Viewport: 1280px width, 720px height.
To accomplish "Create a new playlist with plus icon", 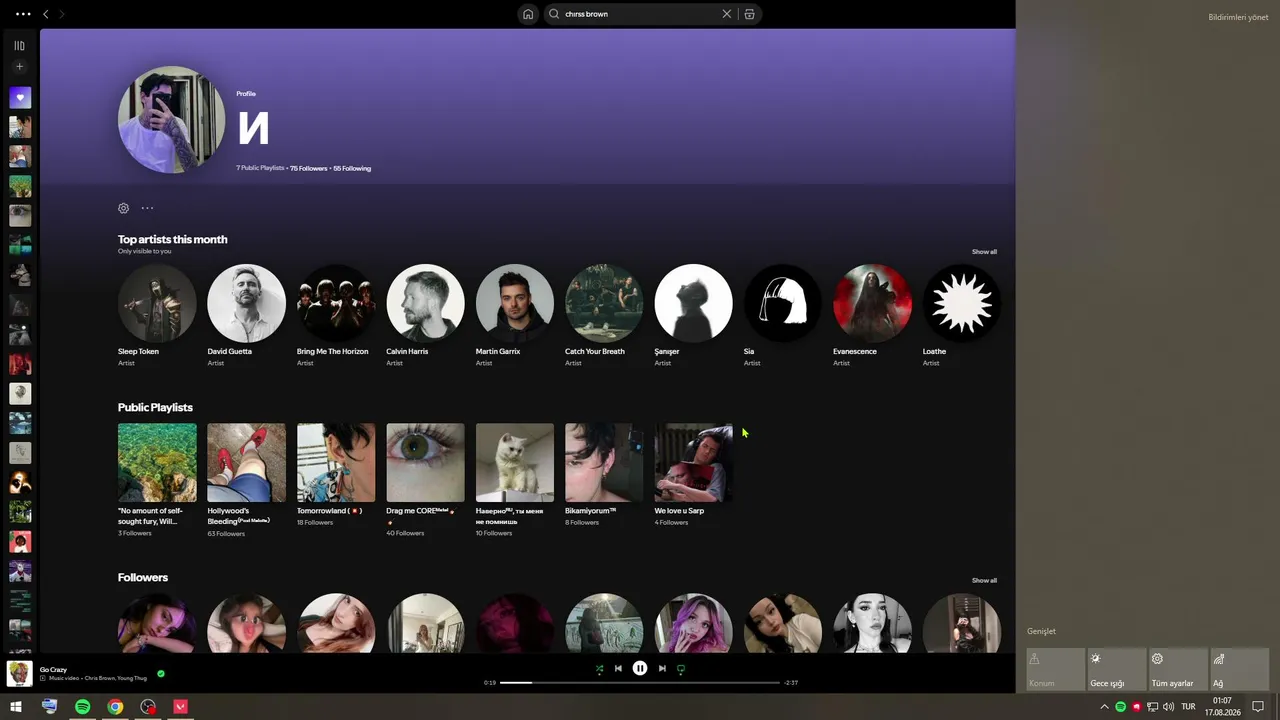I will pos(19,67).
